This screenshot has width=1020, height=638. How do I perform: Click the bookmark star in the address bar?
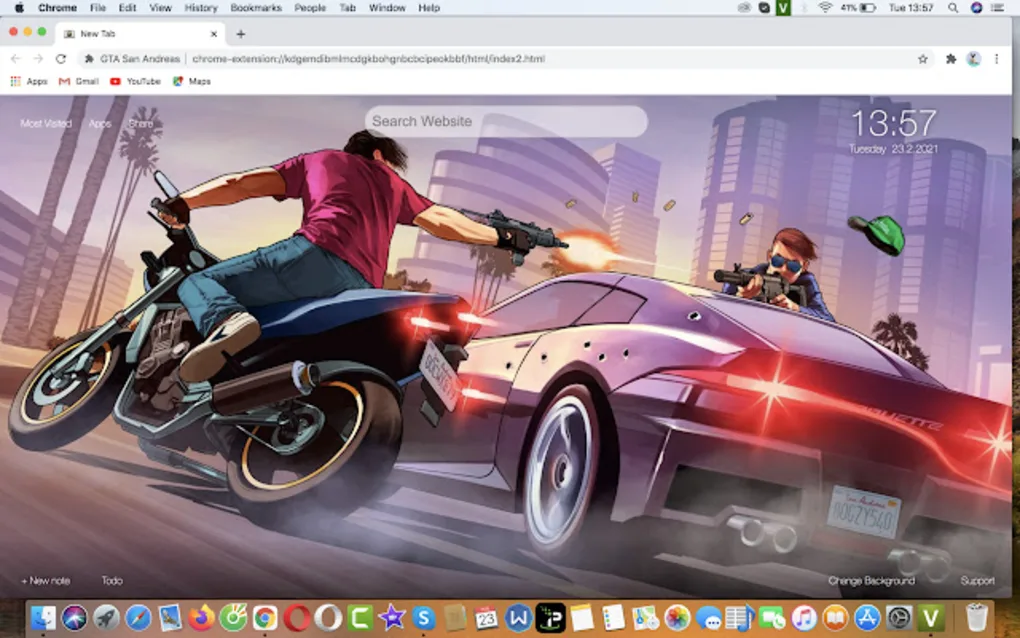[x=921, y=58]
